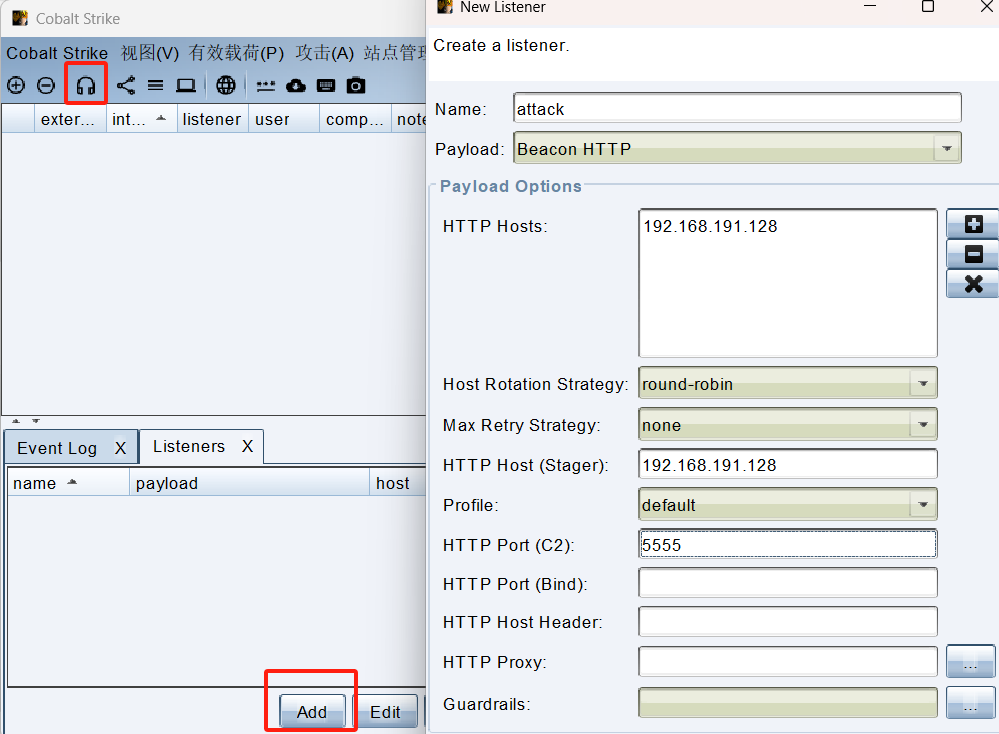
Task: Open keystrokes keyboard icon
Action: [326, 85]
